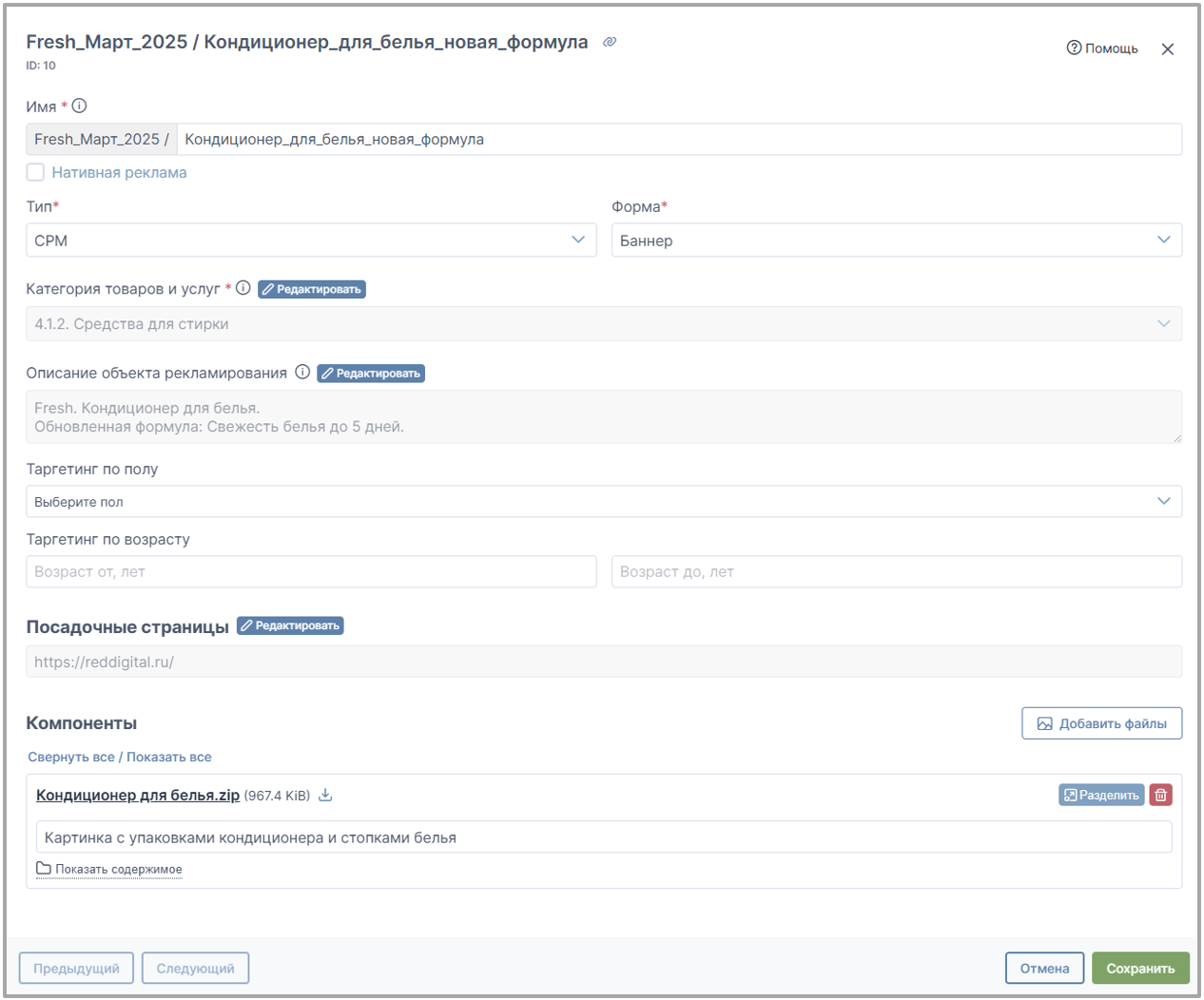Open the Тип dropdown showing CPM
Screen dimensions: 1204x1000
pos(311,240)
